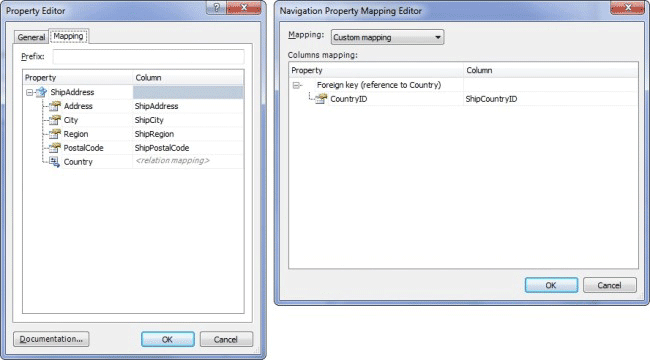
Task: Click the highlighted empty column cell of ShipAddress
Action: click(188, 92)
